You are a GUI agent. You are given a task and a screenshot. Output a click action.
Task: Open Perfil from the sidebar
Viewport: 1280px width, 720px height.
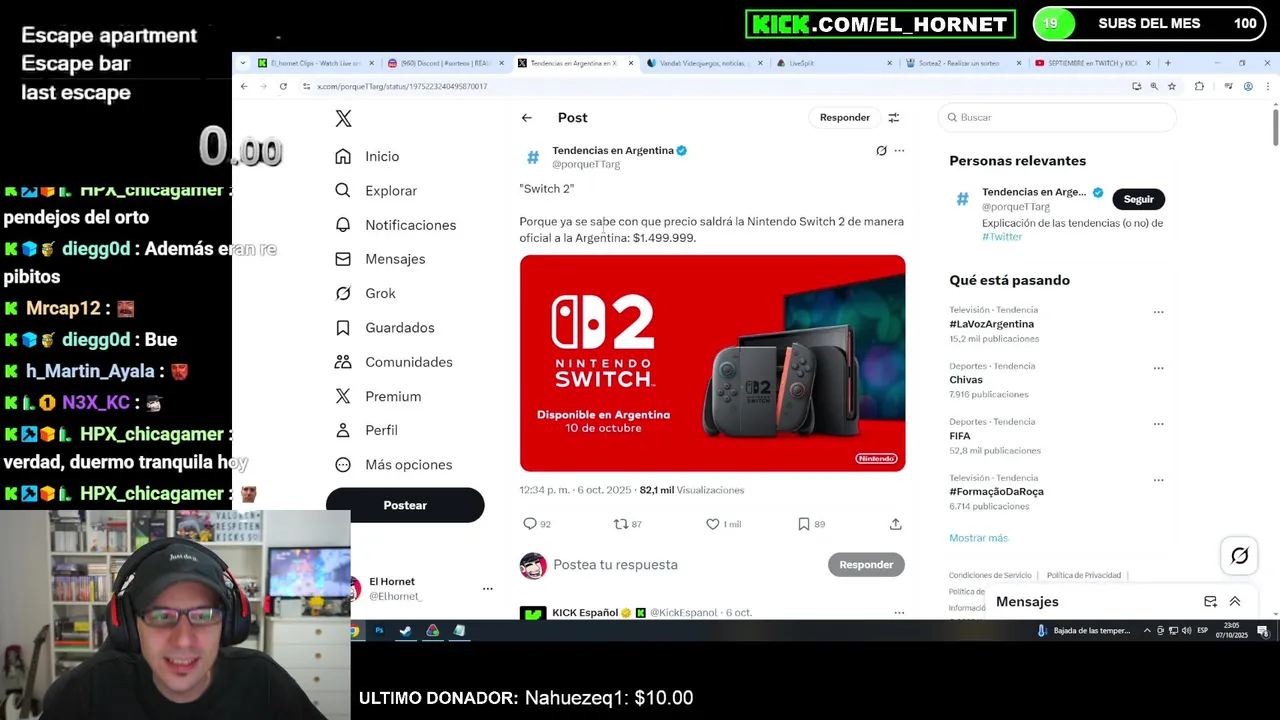[367, 430]
